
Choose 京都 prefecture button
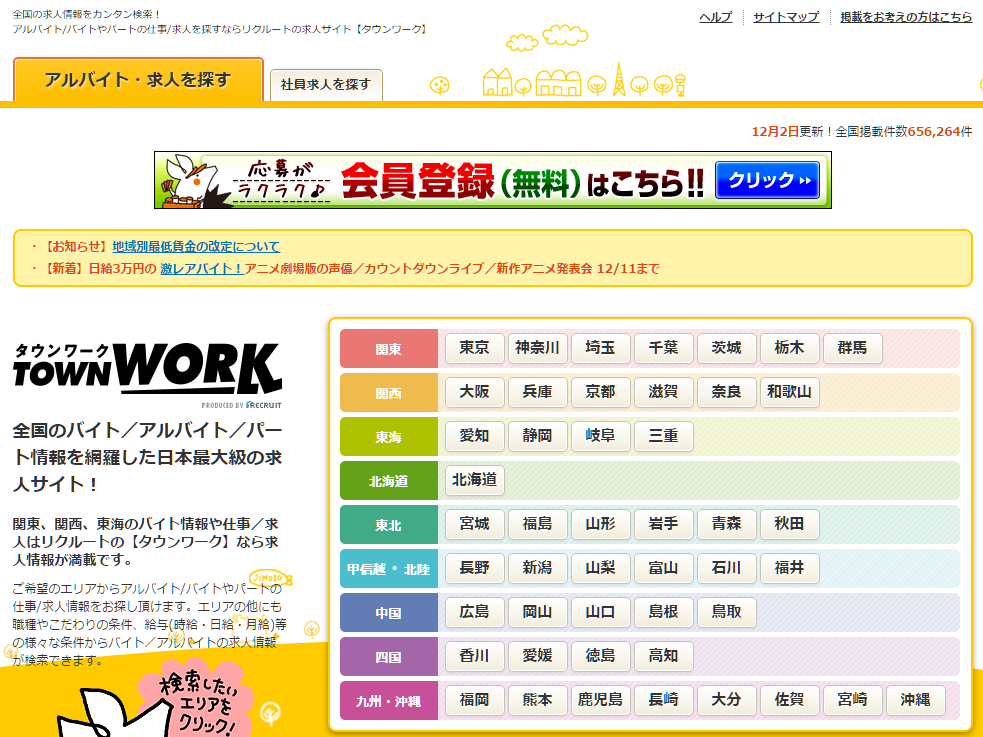pos(601,392)
